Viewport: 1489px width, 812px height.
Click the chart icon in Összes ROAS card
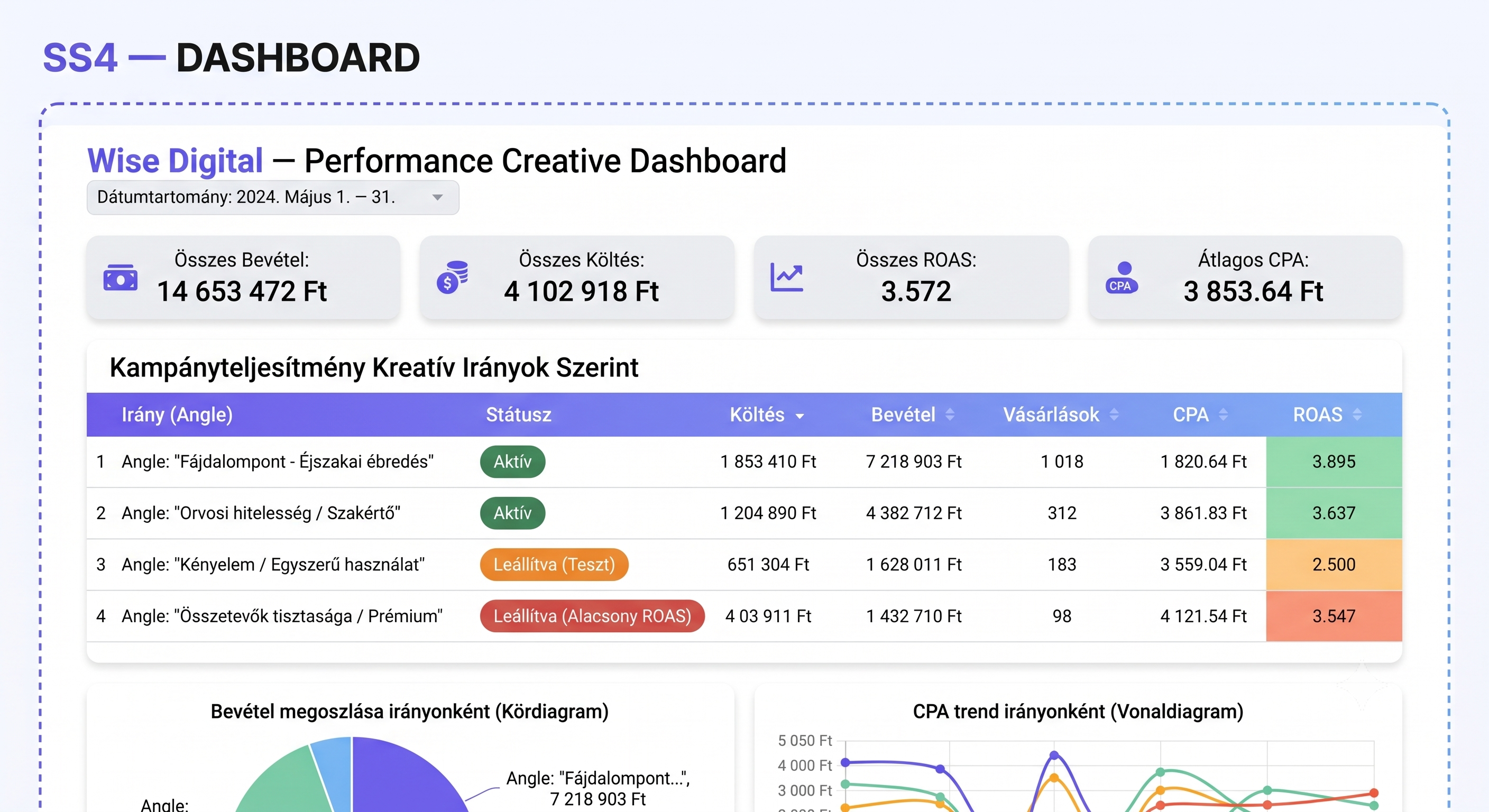[x=787, y=278]
